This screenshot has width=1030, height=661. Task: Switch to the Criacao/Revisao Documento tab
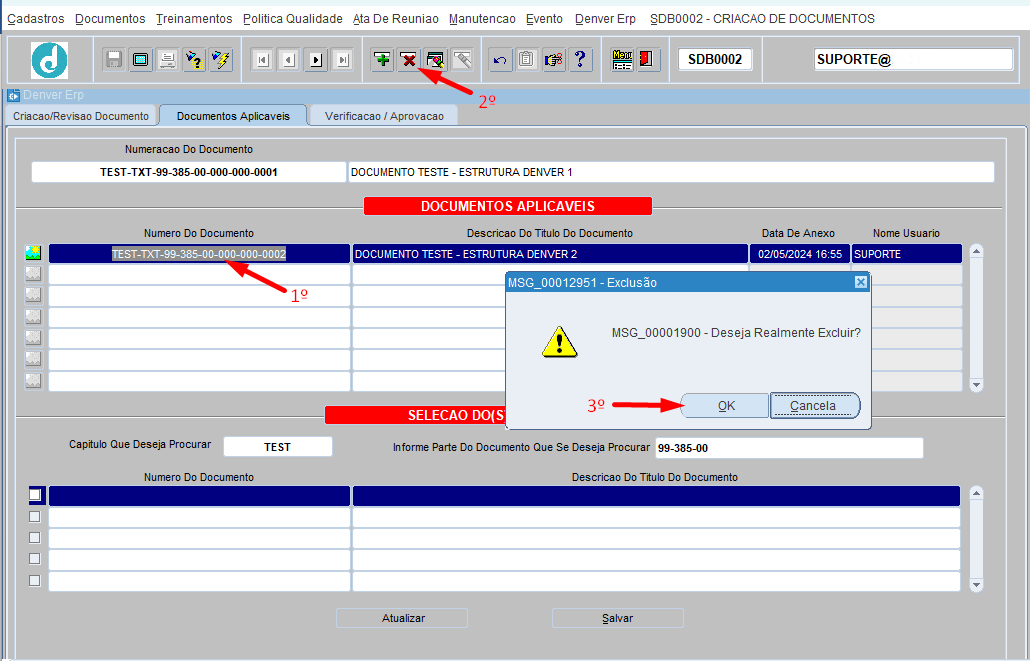[81, 116]
